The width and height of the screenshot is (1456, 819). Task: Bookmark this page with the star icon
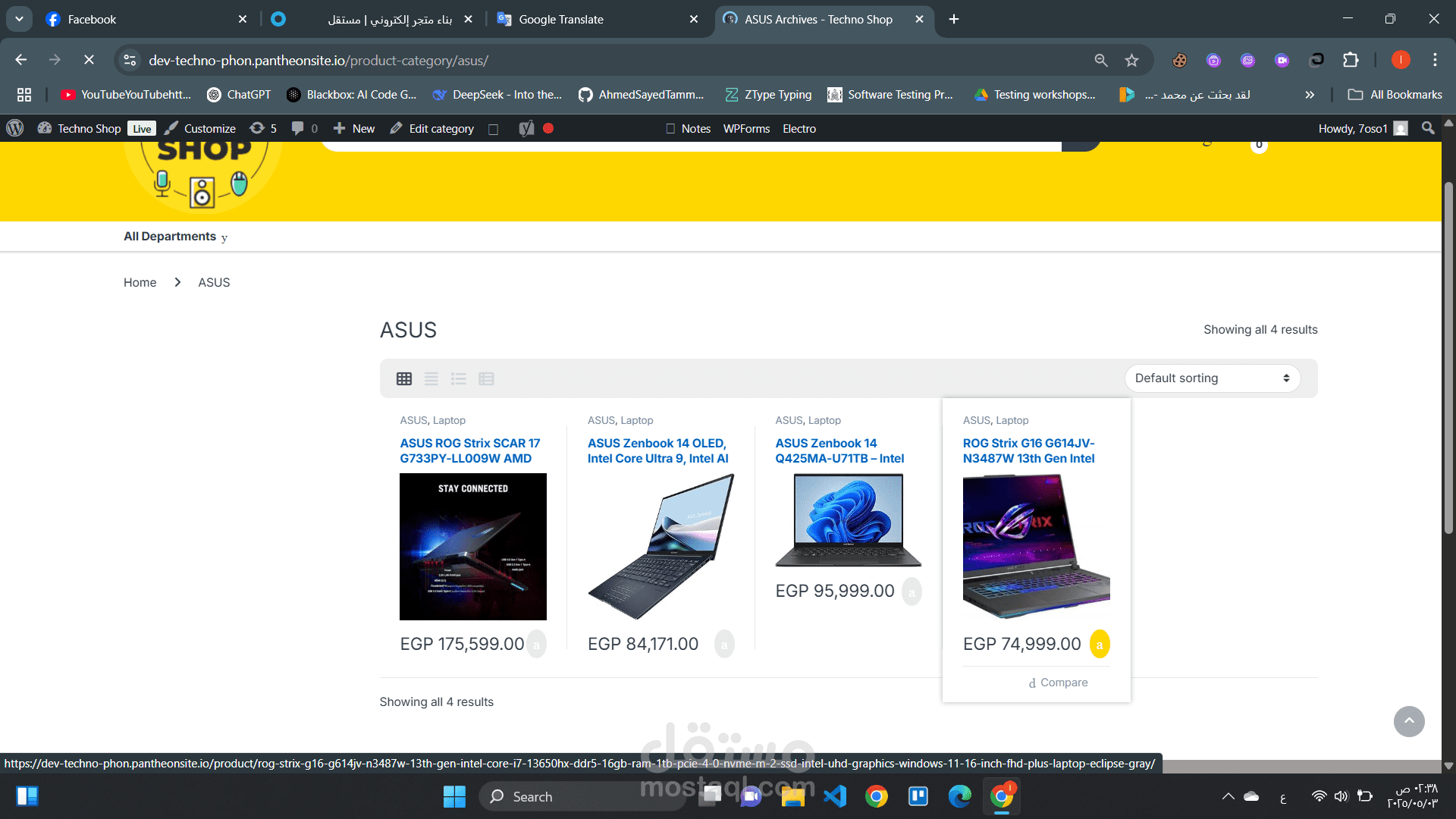tap(1131, 60)
